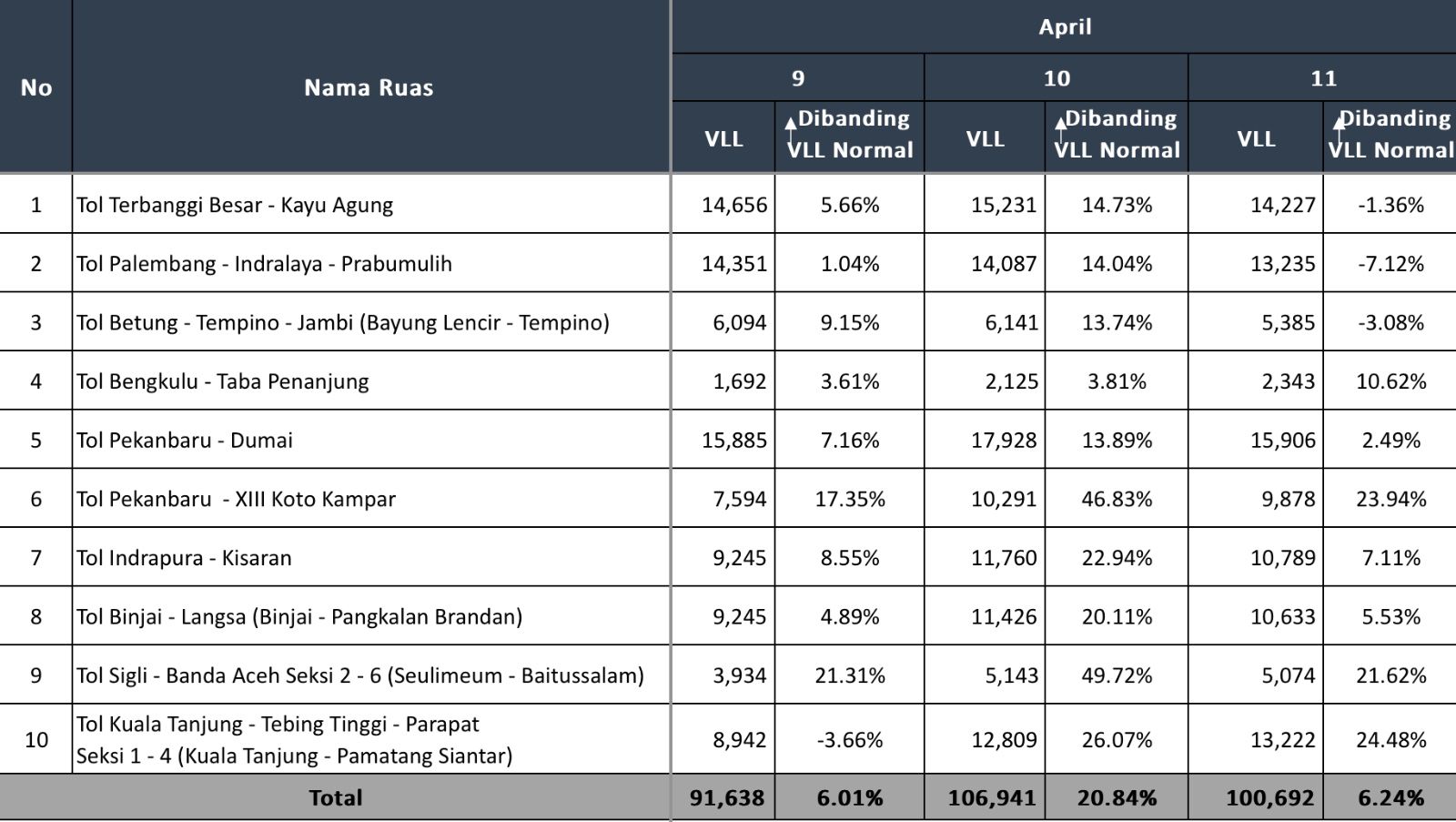Select the Tol Pekanbaru - Dumai row name

[x=185, y=440]
